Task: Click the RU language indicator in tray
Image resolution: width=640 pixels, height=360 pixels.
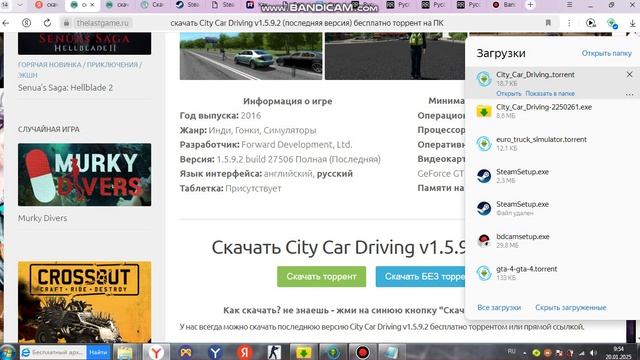Action: (511, 351)
